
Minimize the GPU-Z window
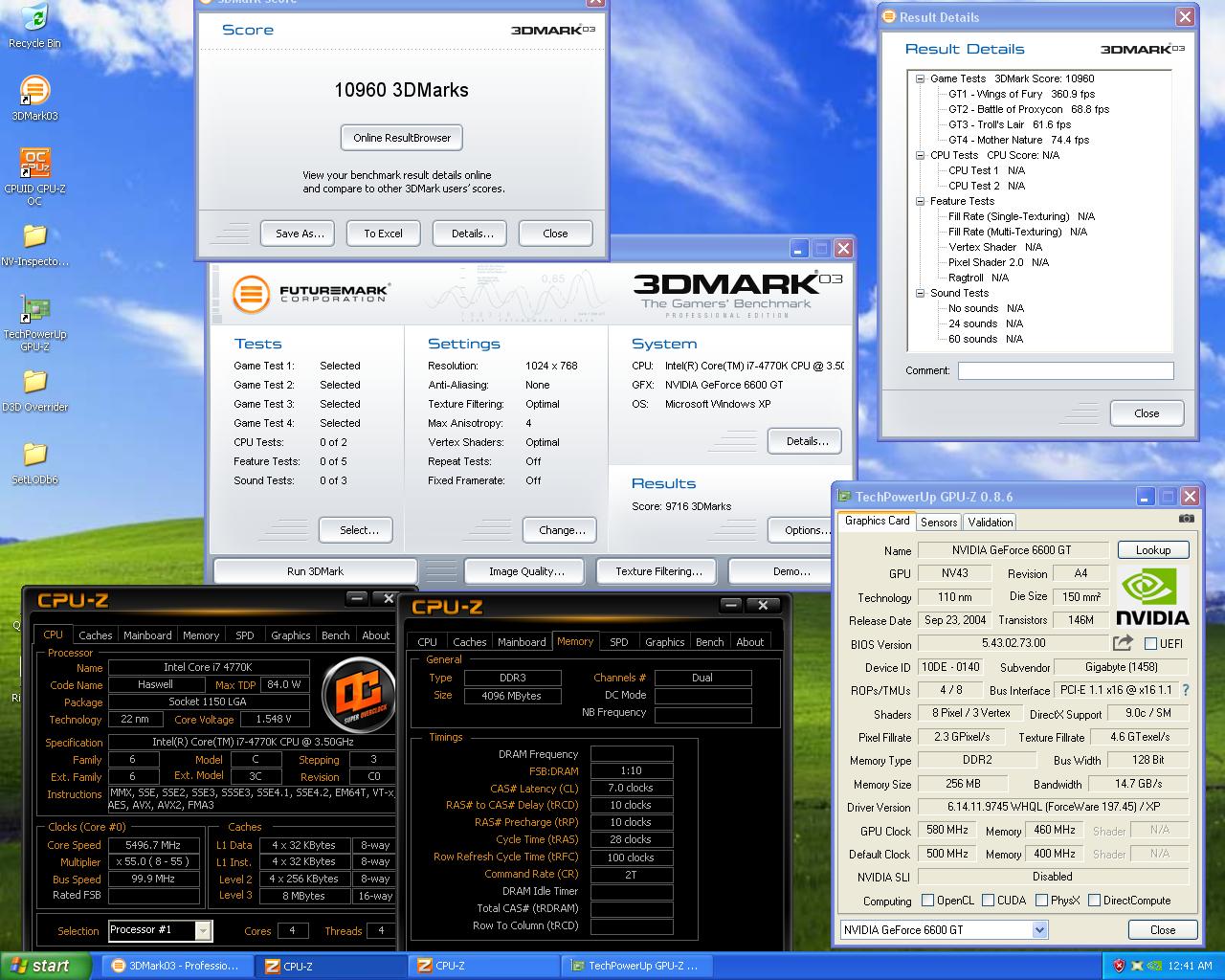point(1147,496)
